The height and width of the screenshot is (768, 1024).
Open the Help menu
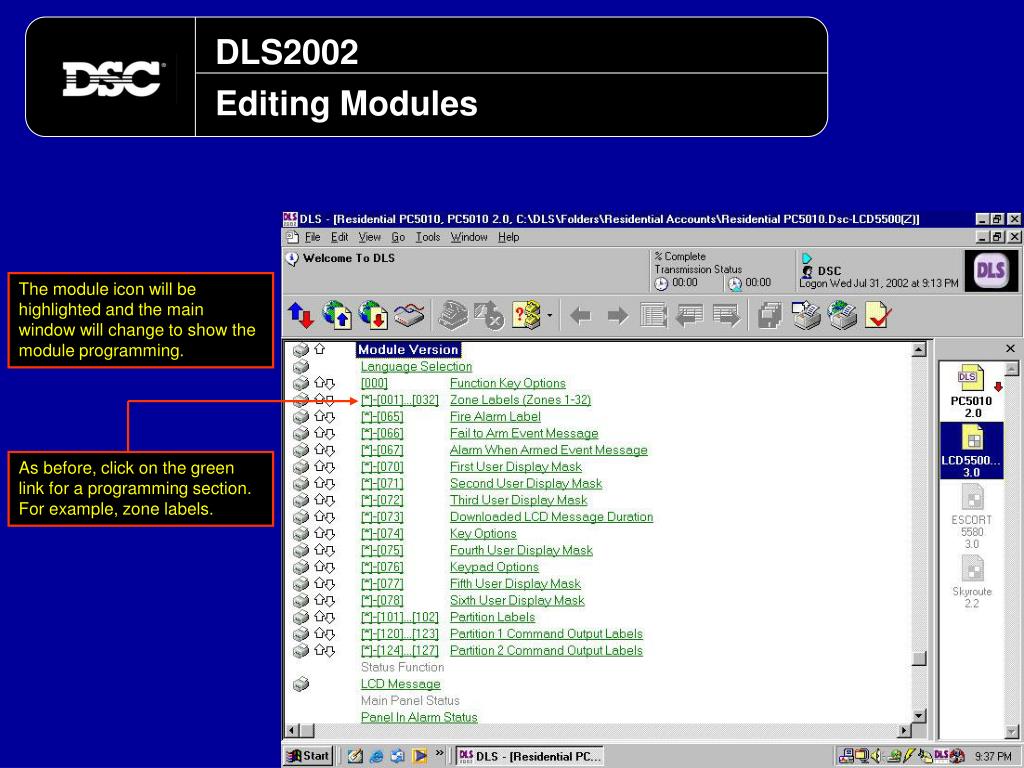[x=509, y=237]
